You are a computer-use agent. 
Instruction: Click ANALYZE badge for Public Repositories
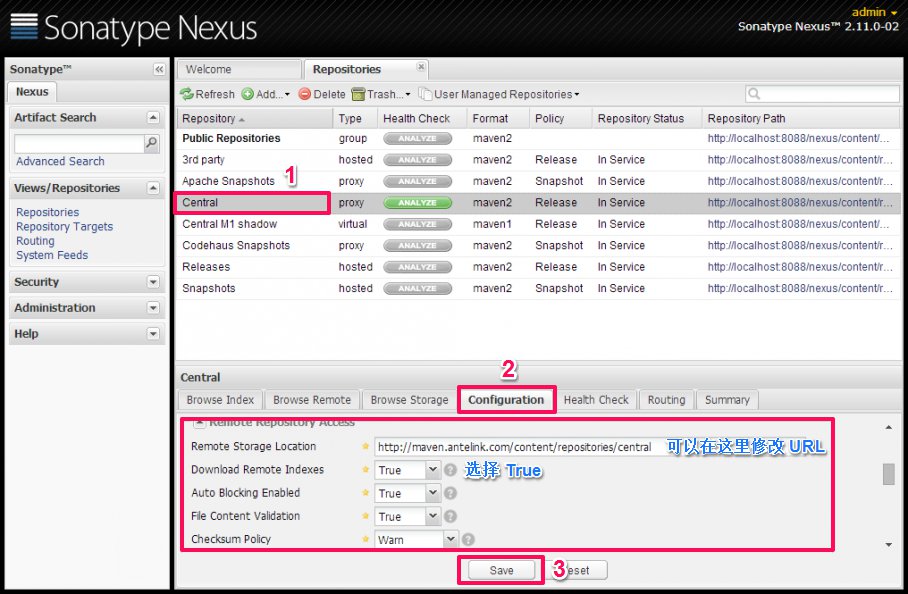coord(418,138)
